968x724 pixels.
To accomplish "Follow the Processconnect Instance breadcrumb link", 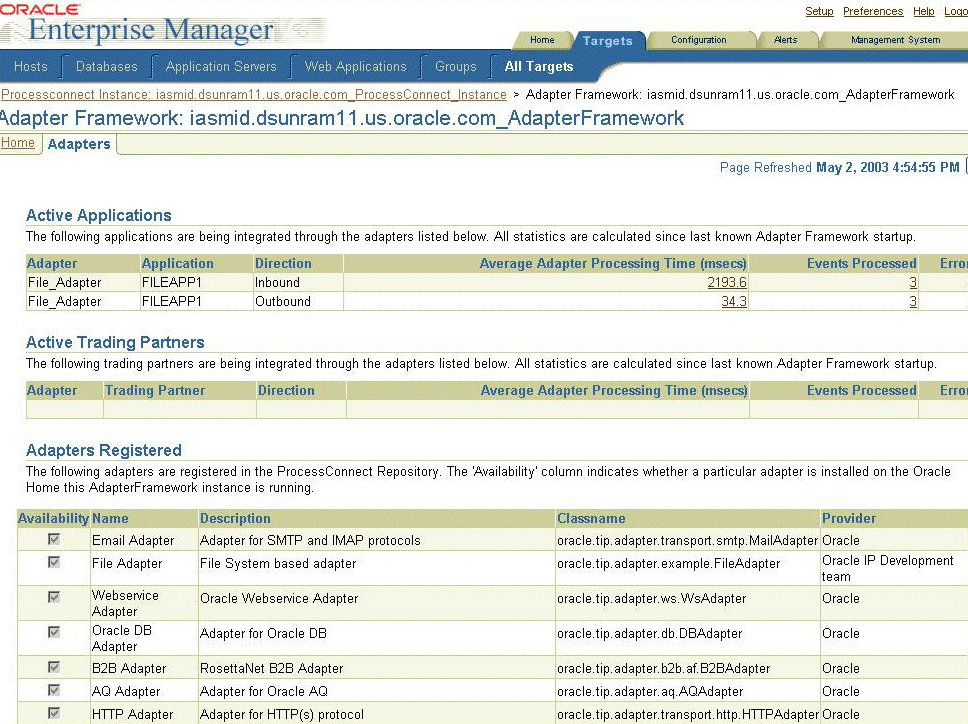I will pos(254,94).
